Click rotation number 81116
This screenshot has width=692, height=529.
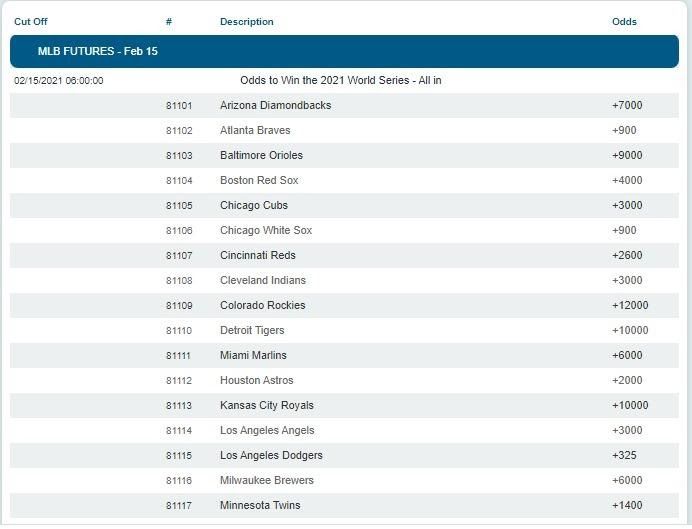[179, 481]
